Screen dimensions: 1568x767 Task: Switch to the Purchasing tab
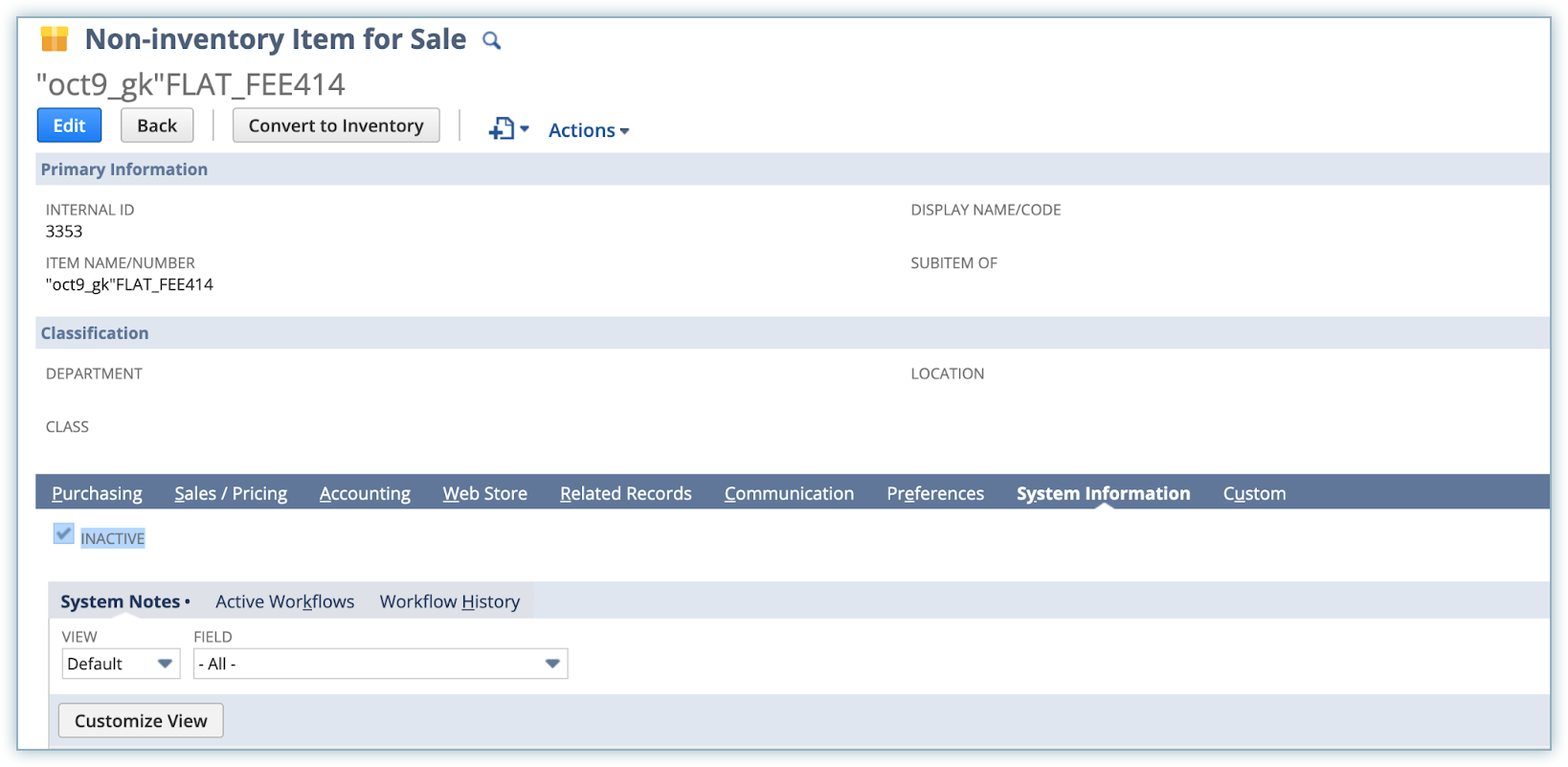pos(97,493)
